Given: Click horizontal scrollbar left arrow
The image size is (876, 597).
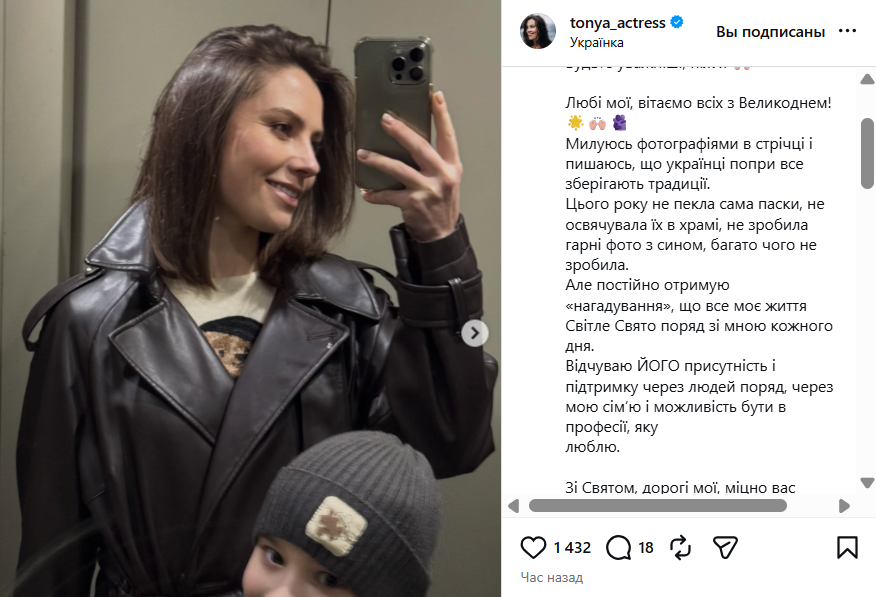Looking at the screenshot, I should point(513,506).
